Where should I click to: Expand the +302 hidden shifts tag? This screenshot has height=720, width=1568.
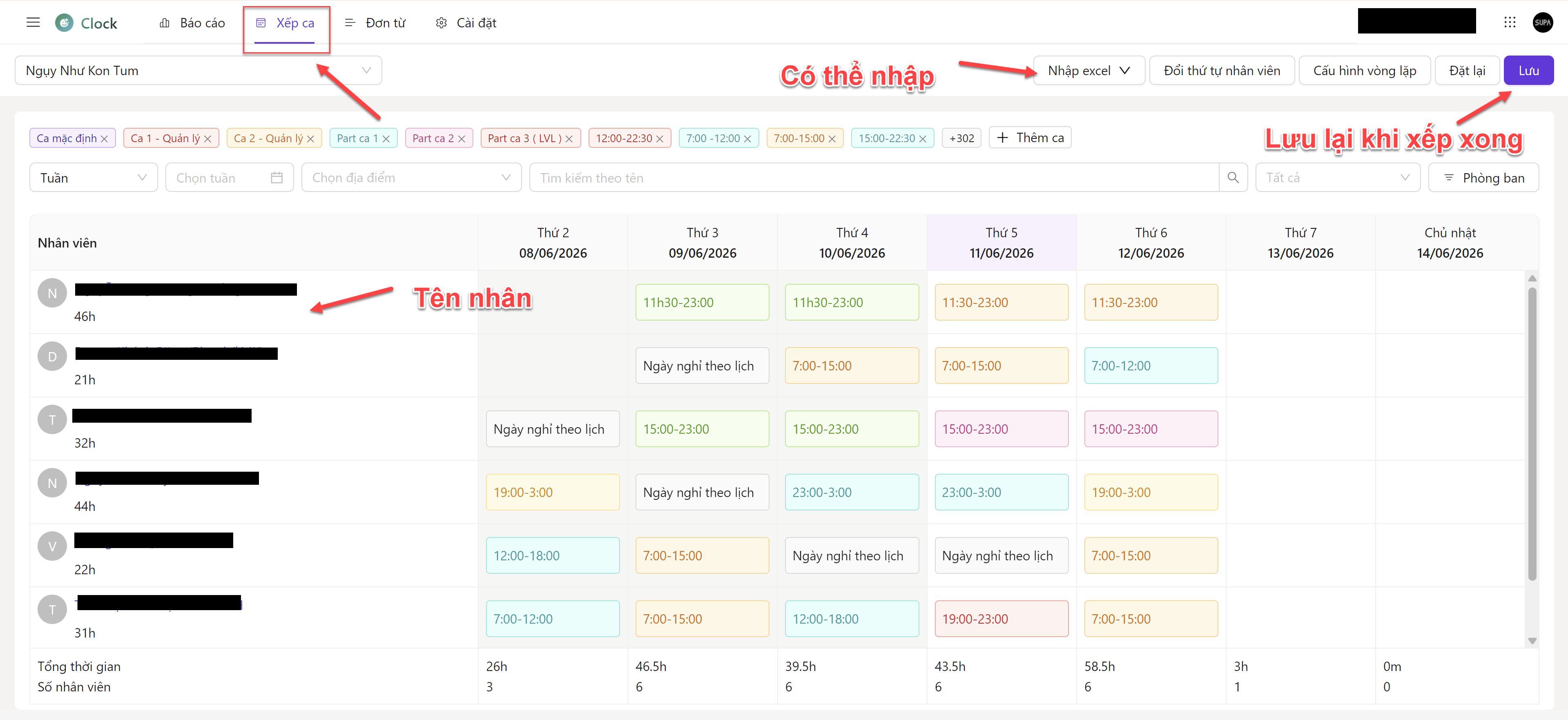click(962, 138)
